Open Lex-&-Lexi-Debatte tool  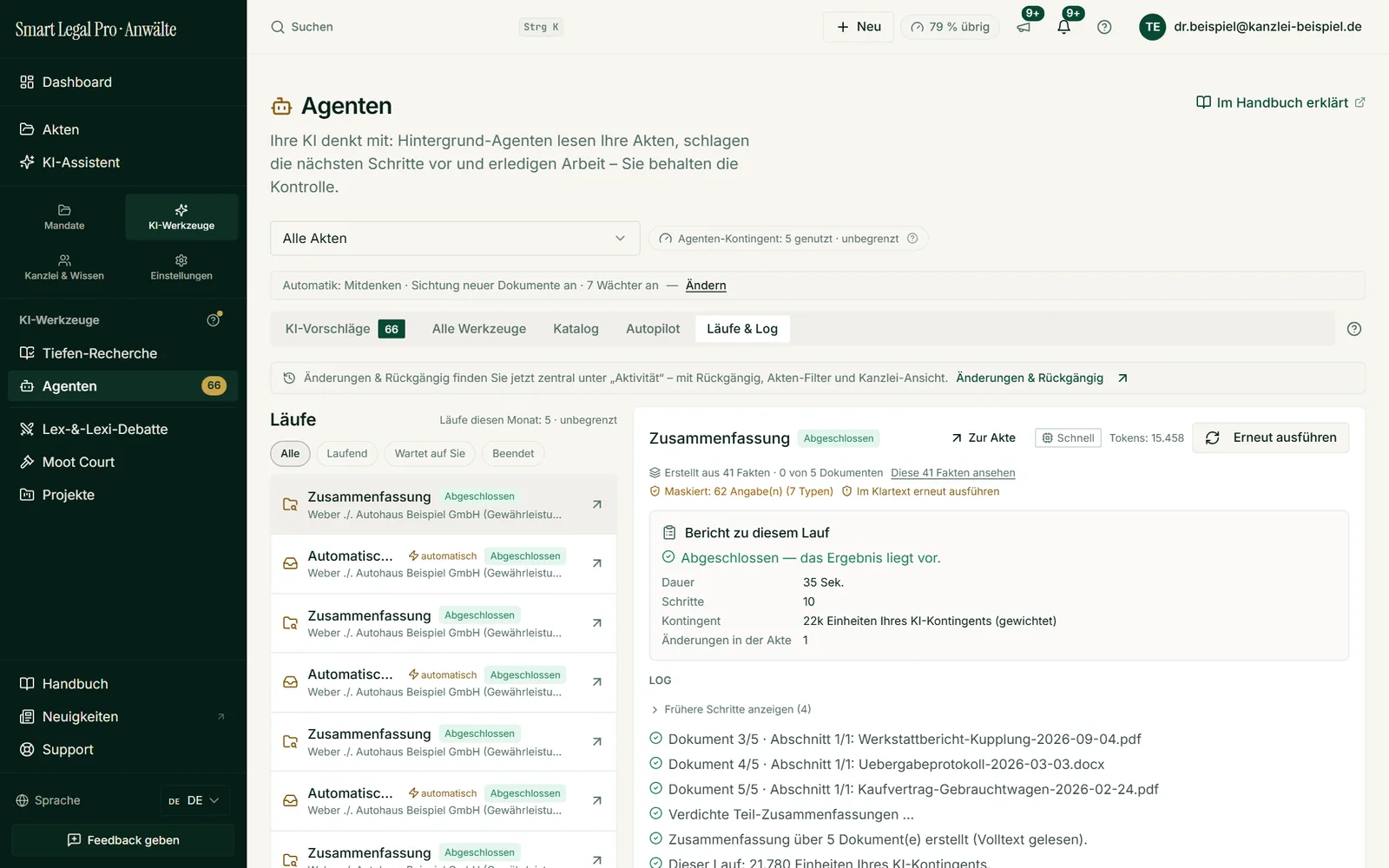pyautogui.click(x=123, y=430)
